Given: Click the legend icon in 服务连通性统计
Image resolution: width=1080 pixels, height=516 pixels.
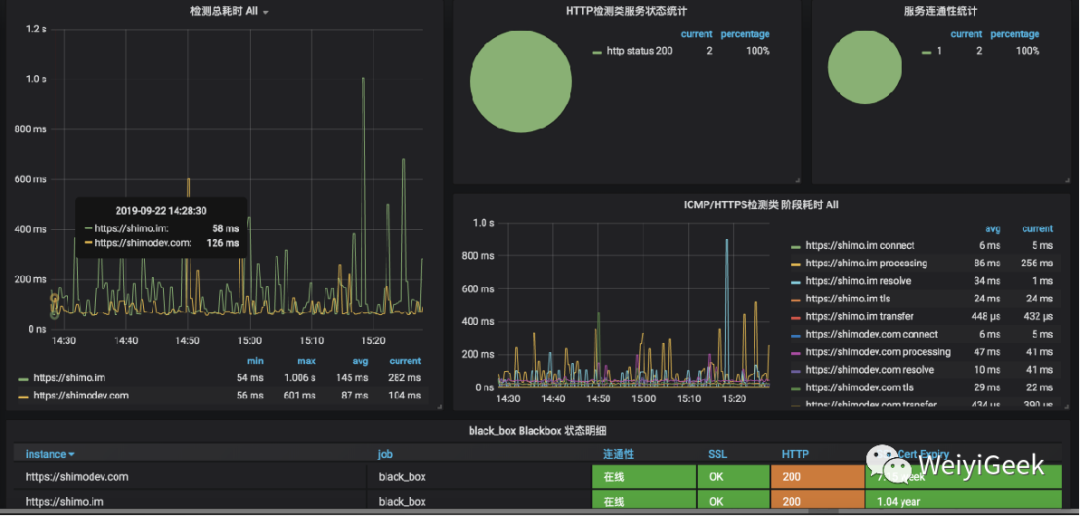Looking at the screenshot, I should pos(926,52).
